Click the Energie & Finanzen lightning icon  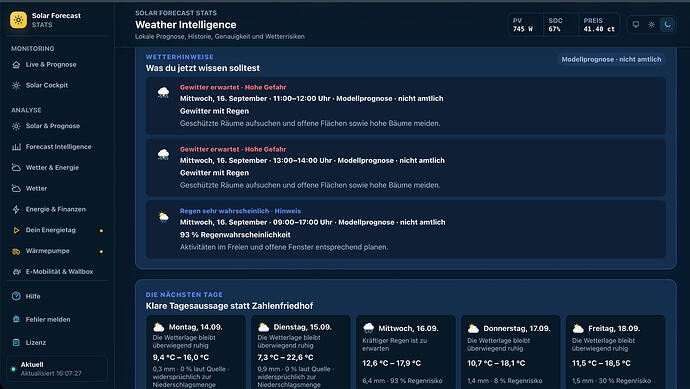(x=16, y=209)
